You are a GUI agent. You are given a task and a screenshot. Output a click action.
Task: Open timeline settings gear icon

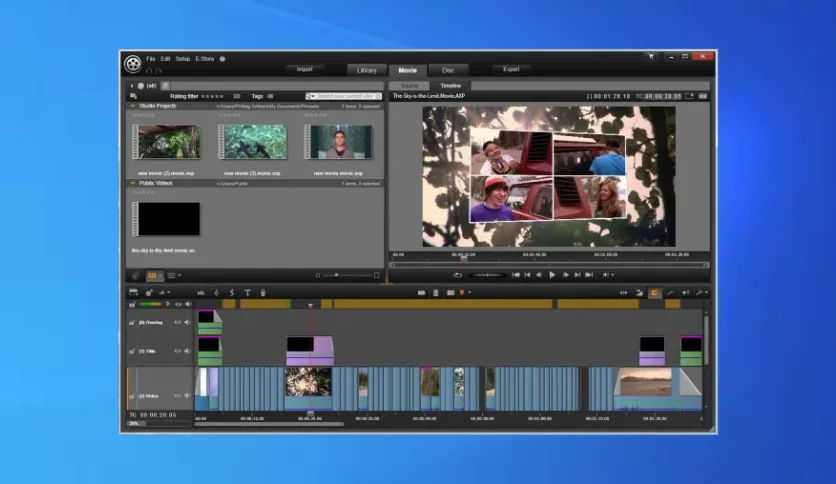pyautogui.click(x=149, y=293)
